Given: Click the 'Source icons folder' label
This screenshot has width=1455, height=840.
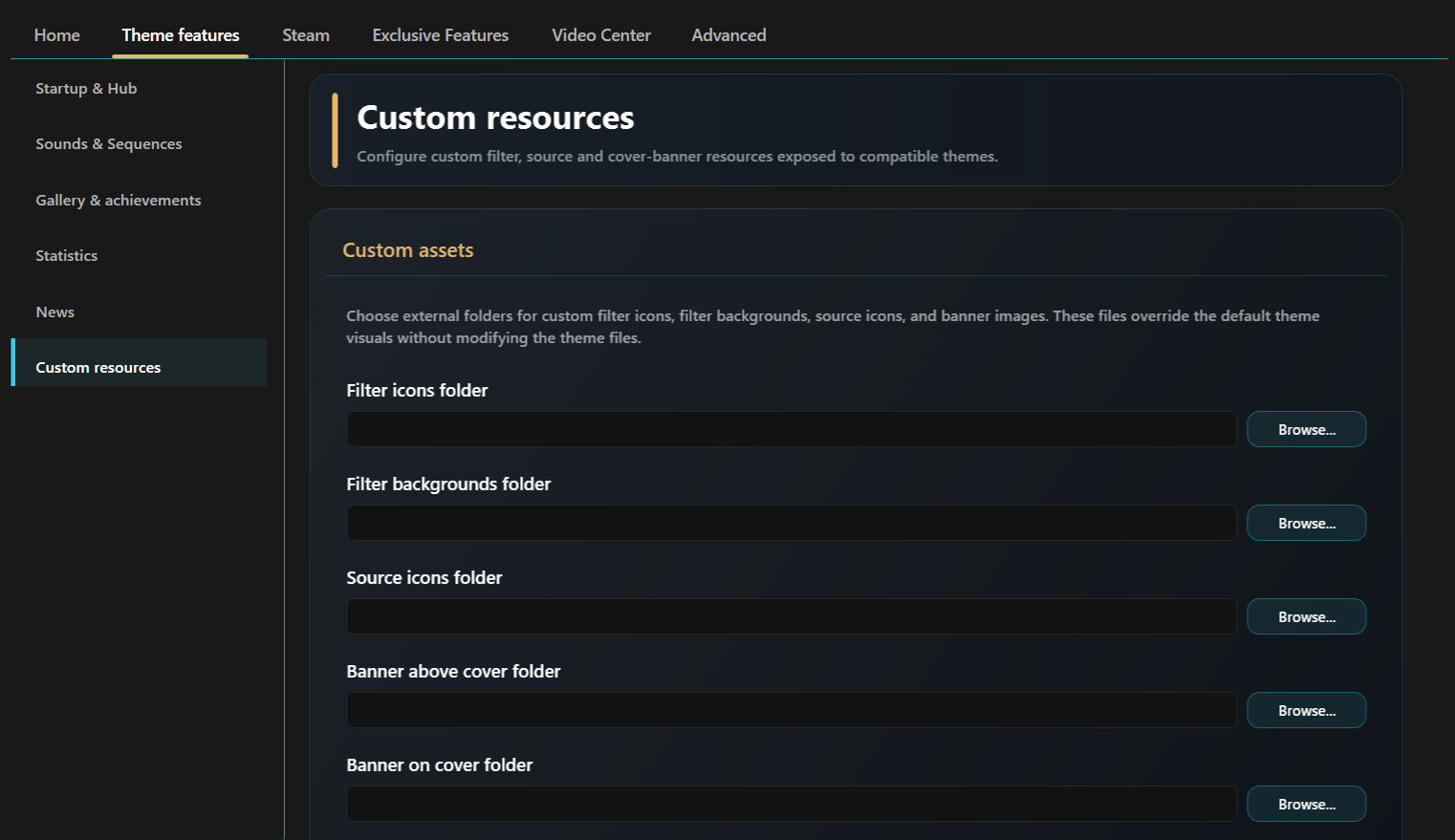Looking at the screenshot, I should click(x=423, y=577).
